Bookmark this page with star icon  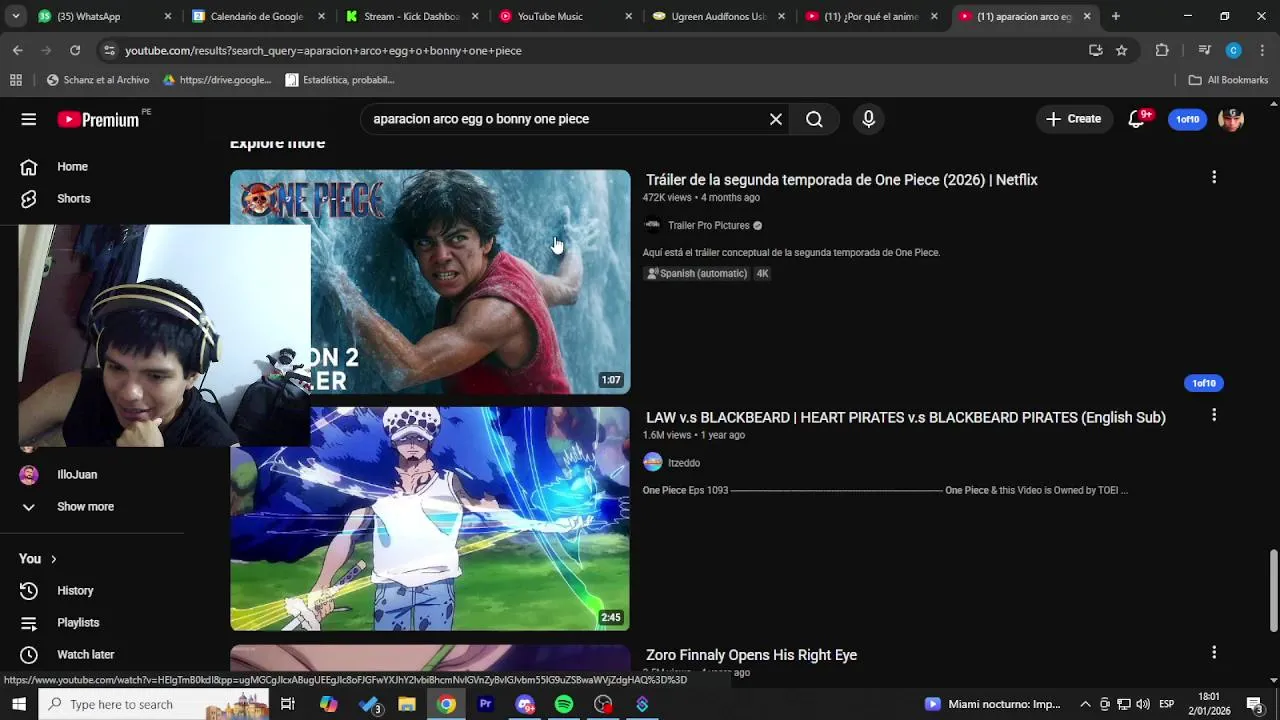pos(1121,50)
